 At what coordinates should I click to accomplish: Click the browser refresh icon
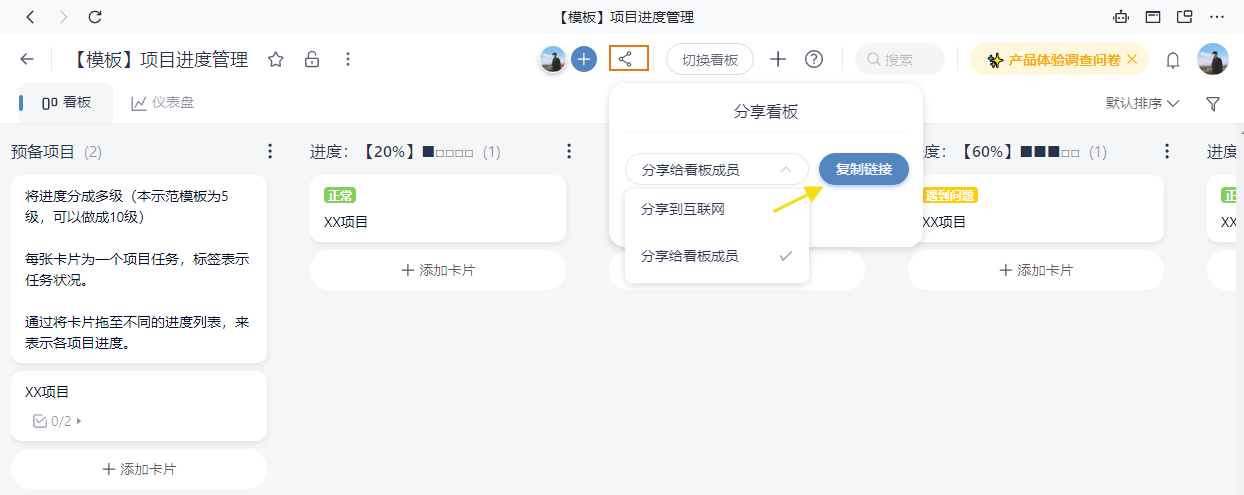pyautogui.click(x=95, y=17)
